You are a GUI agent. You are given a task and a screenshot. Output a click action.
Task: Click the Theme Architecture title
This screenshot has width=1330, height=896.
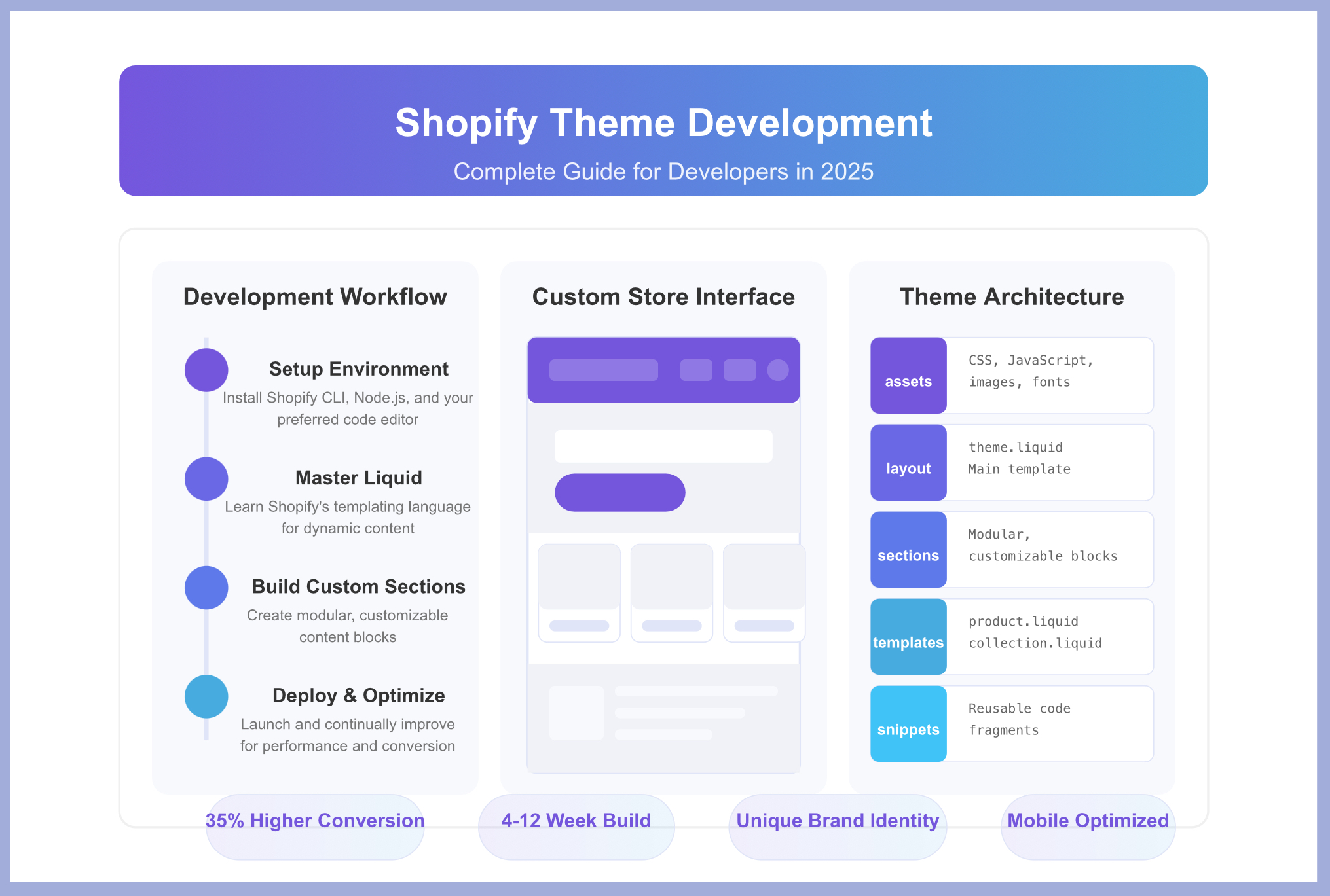click(1012, 296)
